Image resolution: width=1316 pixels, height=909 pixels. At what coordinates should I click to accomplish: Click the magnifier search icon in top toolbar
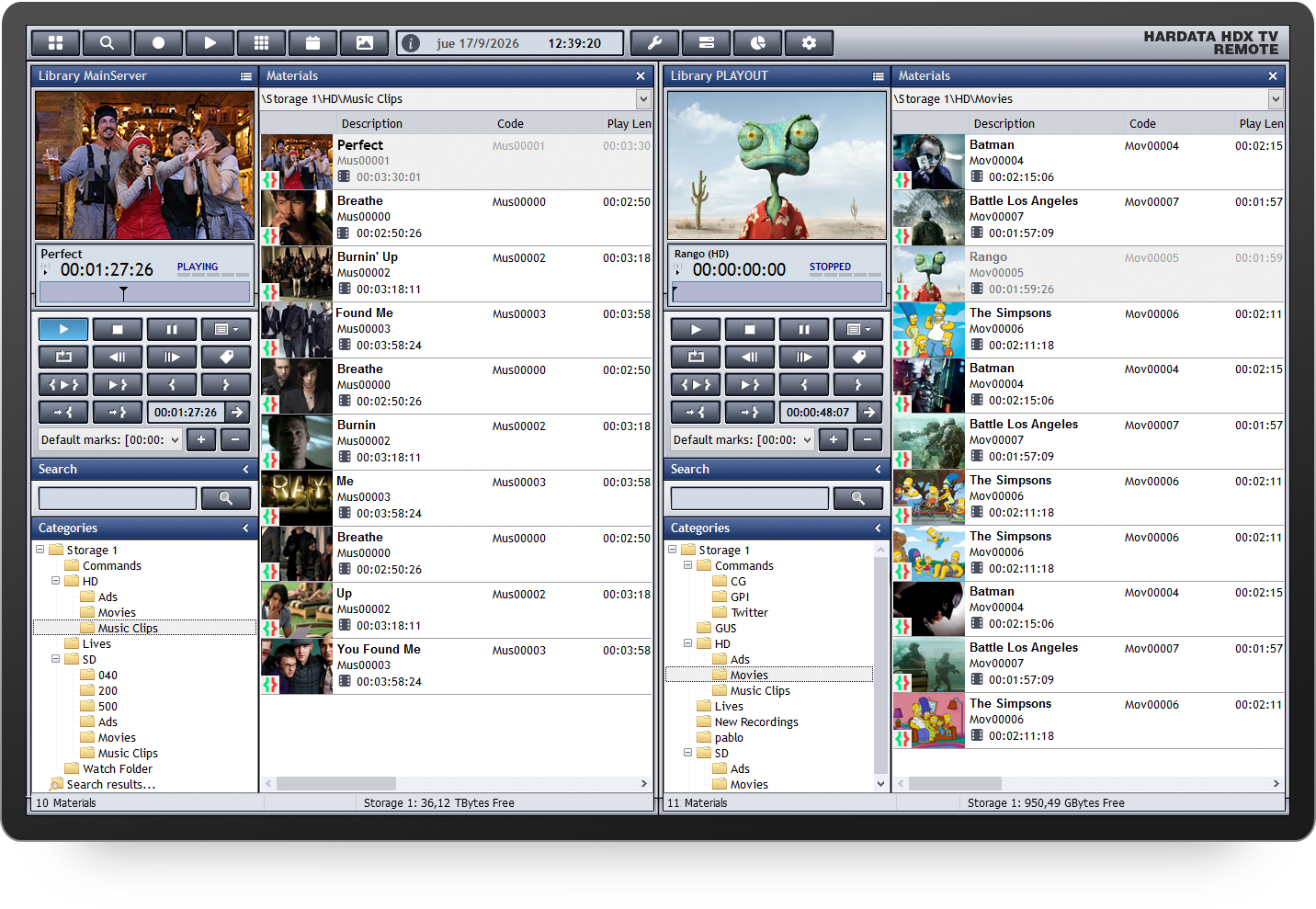click(x=107, y=43)
